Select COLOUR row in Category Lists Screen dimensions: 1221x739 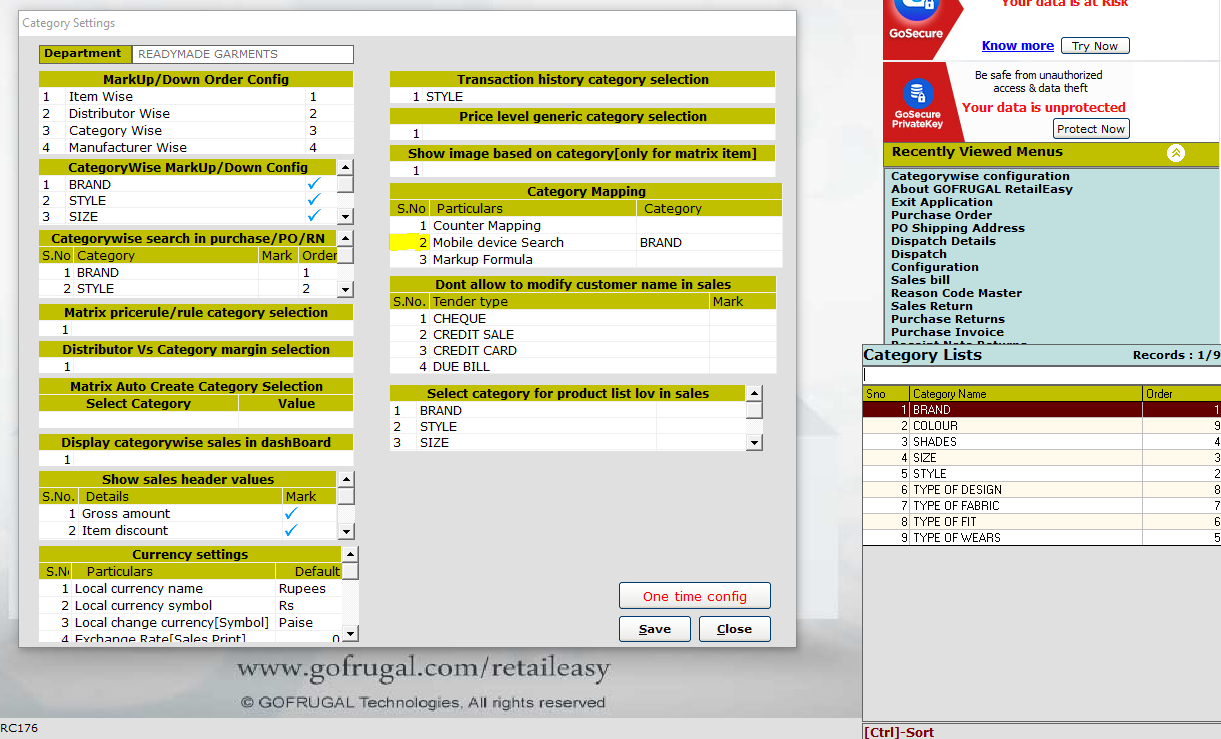click(x=1041, y=425)
